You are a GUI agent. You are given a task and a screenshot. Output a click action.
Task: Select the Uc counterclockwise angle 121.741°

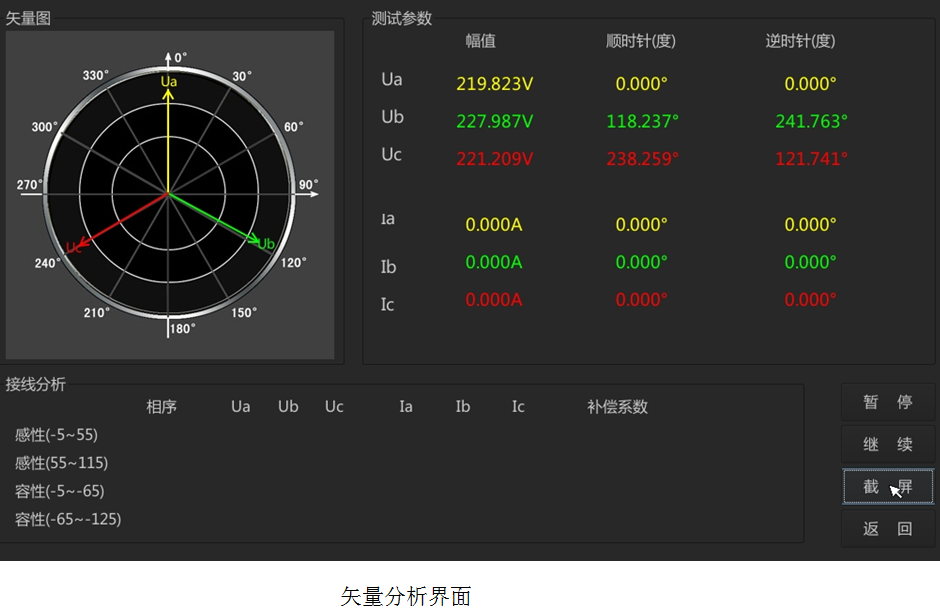point(811,158)
